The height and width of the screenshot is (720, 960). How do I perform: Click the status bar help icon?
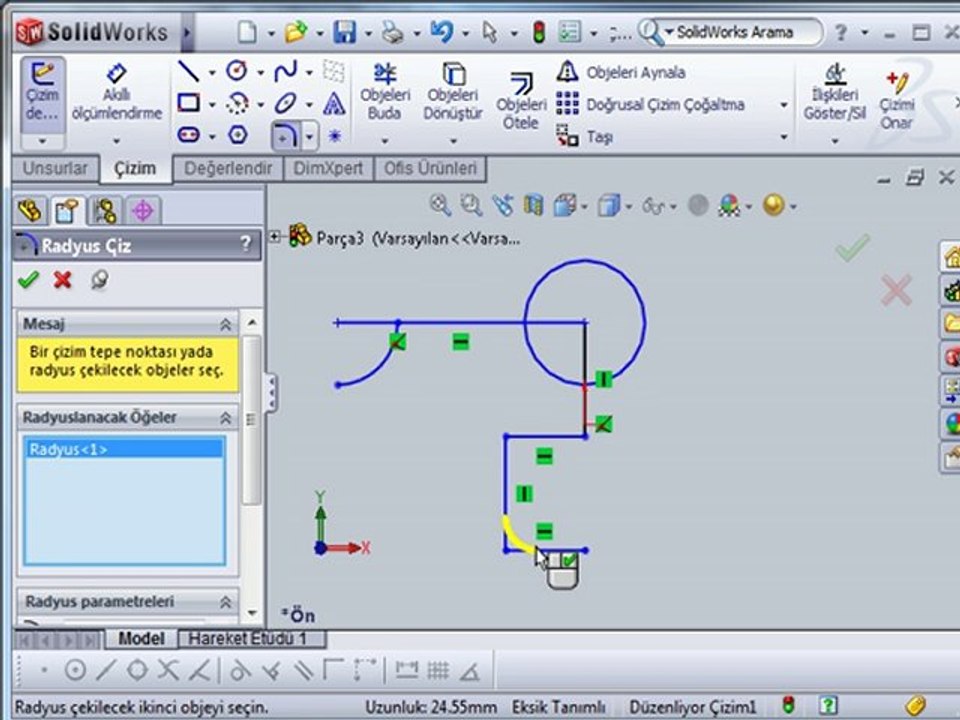[x=828, y=705]
